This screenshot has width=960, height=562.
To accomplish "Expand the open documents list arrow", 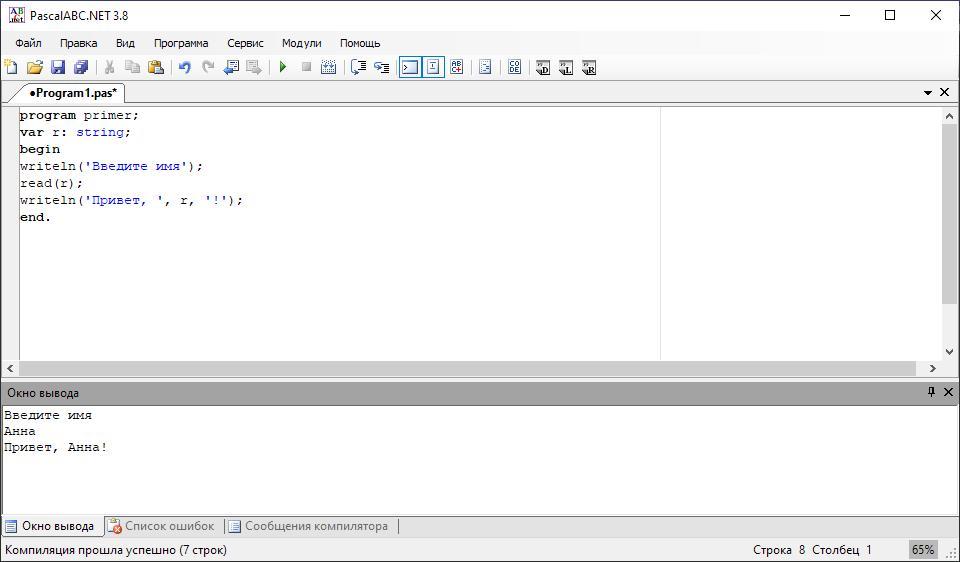I will [928, 92].
